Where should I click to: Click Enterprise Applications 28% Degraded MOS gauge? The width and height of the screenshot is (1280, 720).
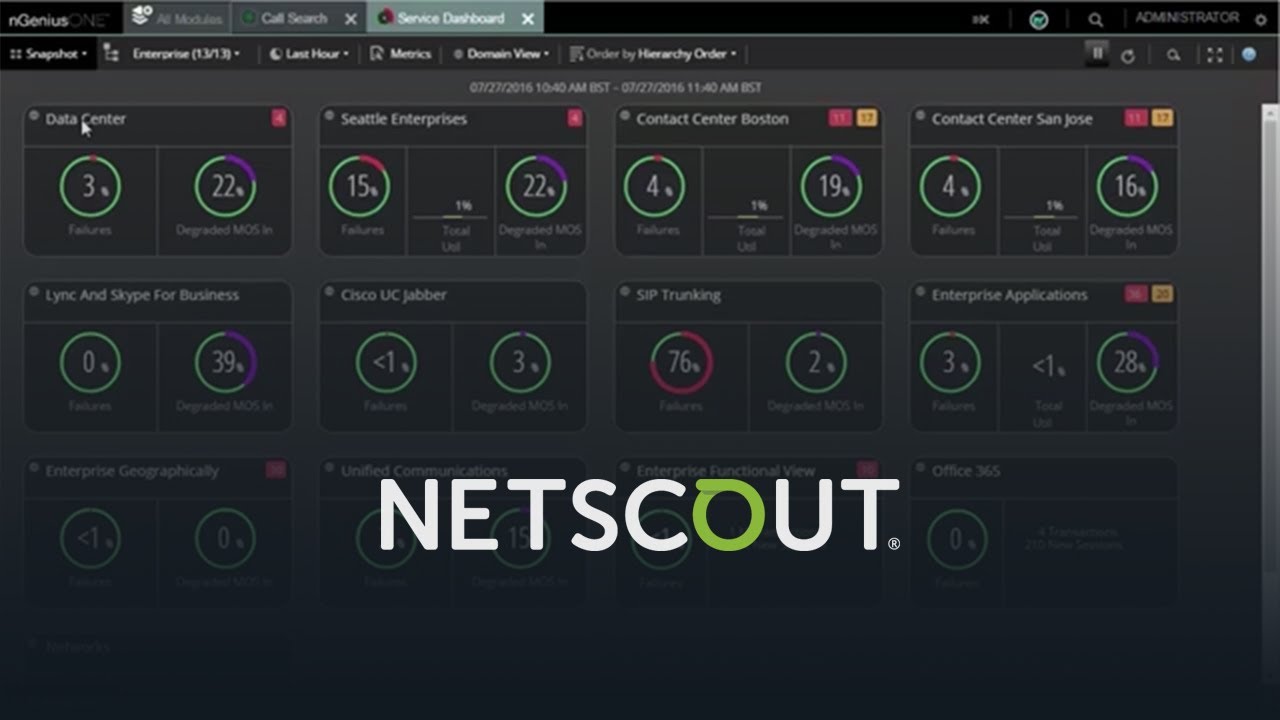[1129, 363]
